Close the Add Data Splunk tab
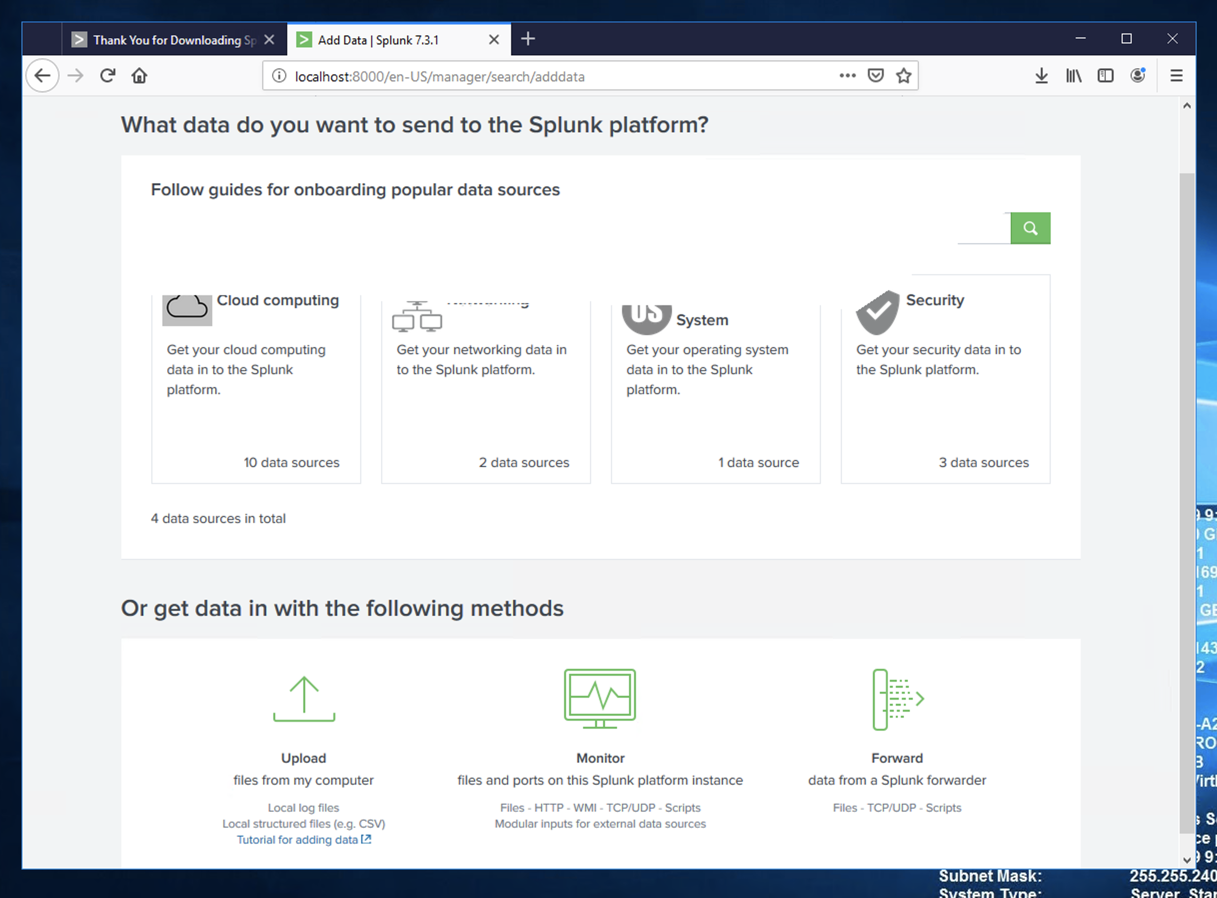This screenshot has width=1217, height=898. tap(494, 40)
